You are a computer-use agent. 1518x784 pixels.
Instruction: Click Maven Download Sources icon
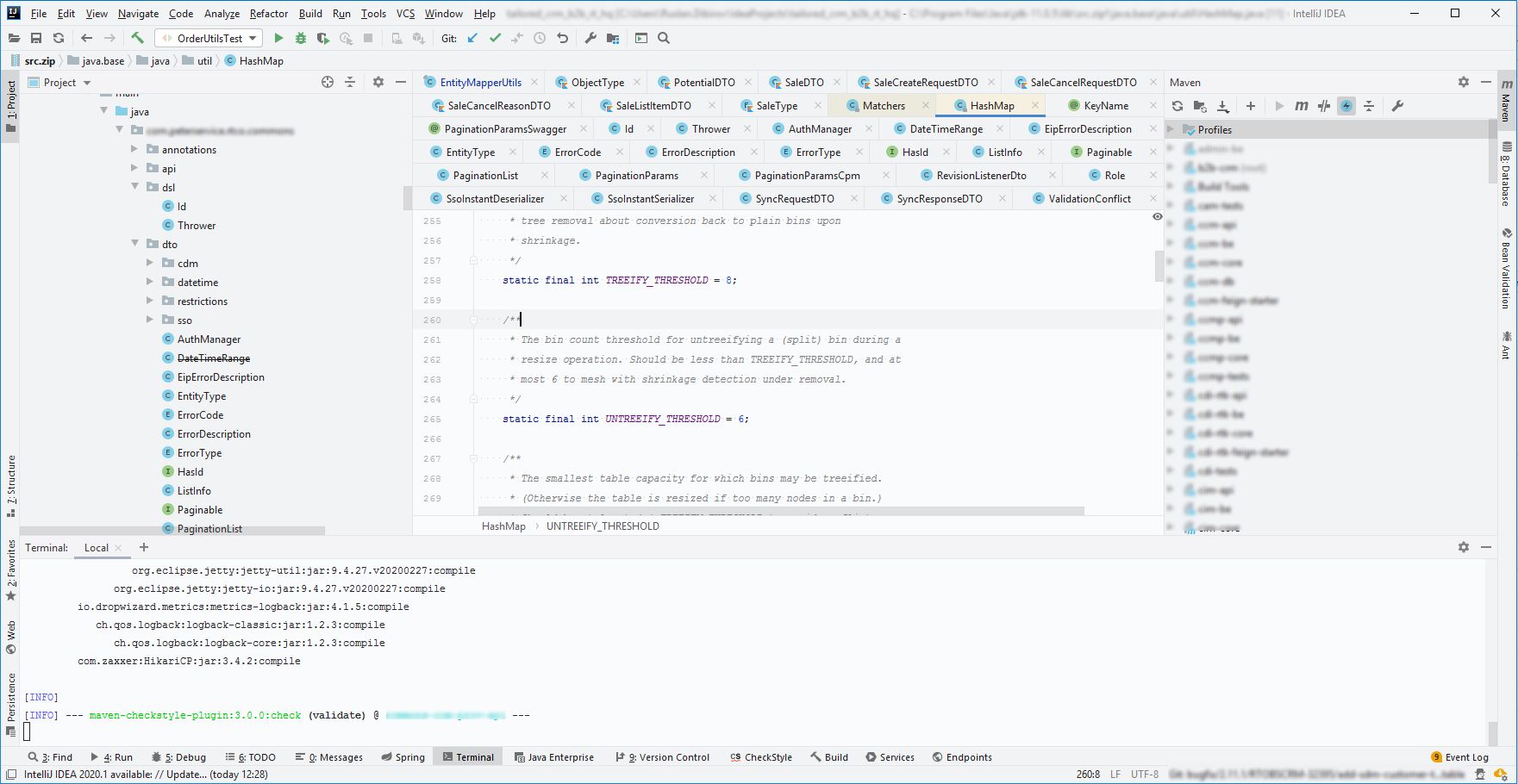coord(1223,106)
